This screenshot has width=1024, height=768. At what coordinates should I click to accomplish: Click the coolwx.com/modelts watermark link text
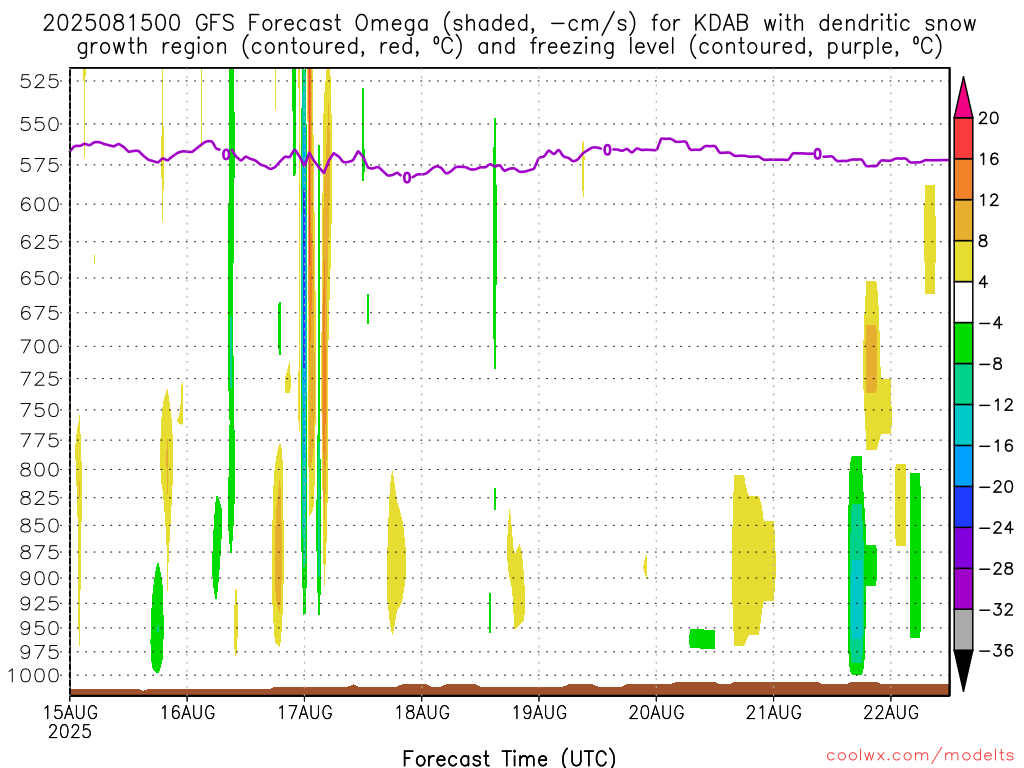(x=920, y=756)
